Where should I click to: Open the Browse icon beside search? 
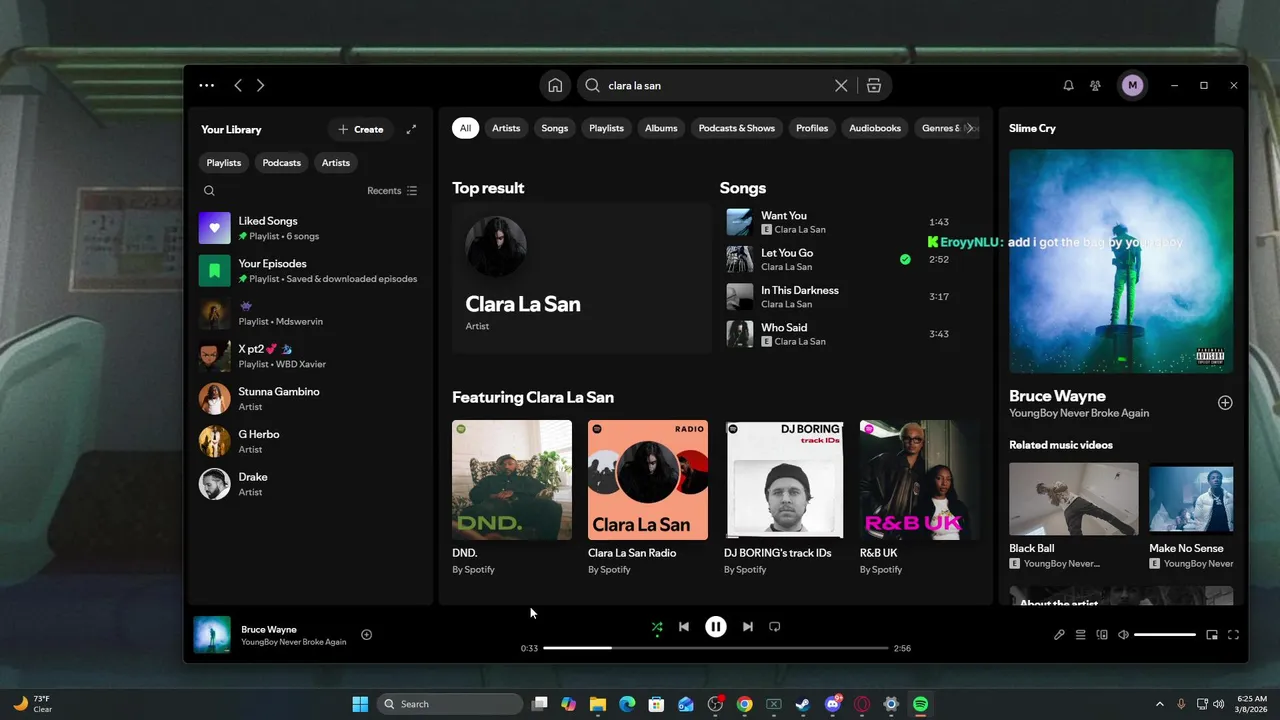coord(874,86)
